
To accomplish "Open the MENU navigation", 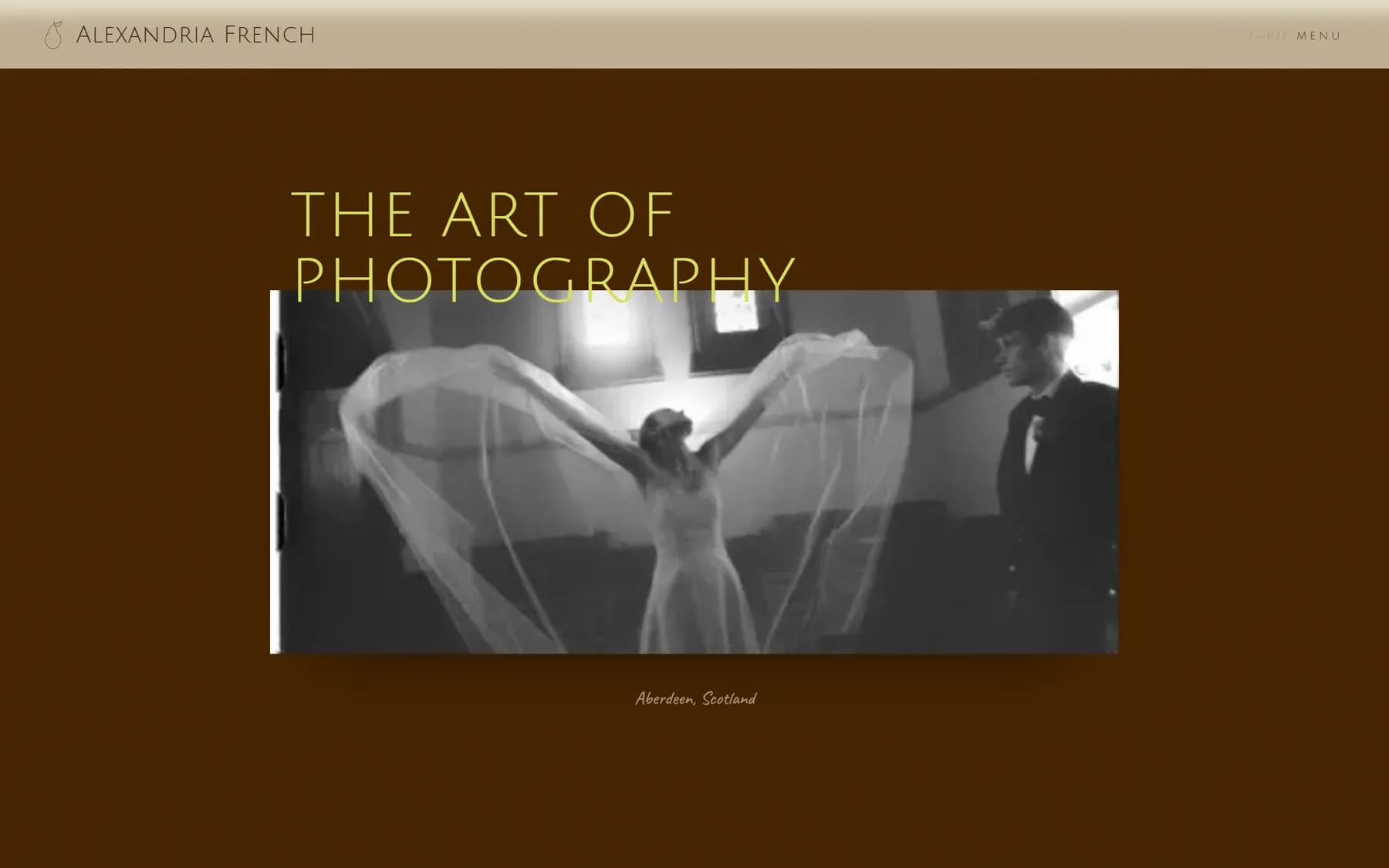I will click(1319, 36).
